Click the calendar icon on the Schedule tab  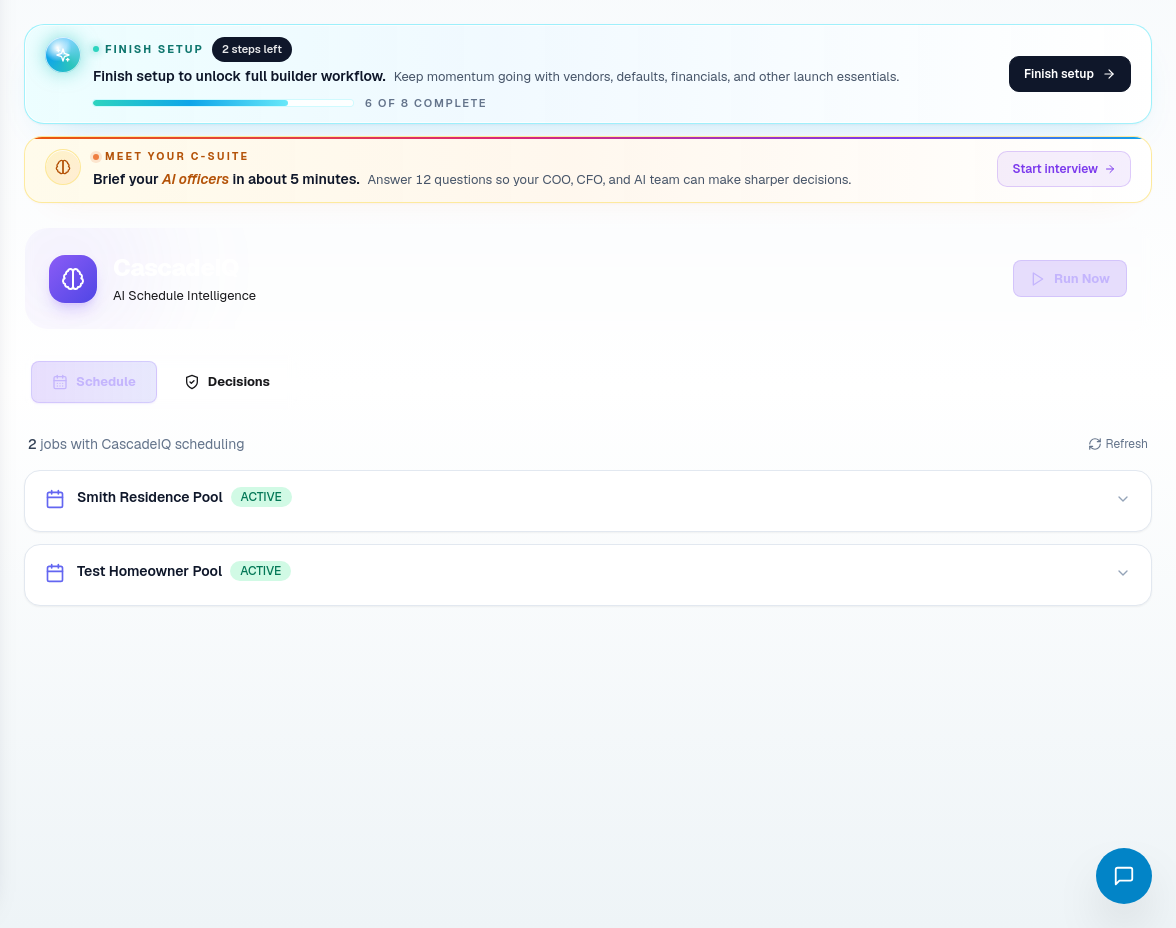click(x=60, y=382)
